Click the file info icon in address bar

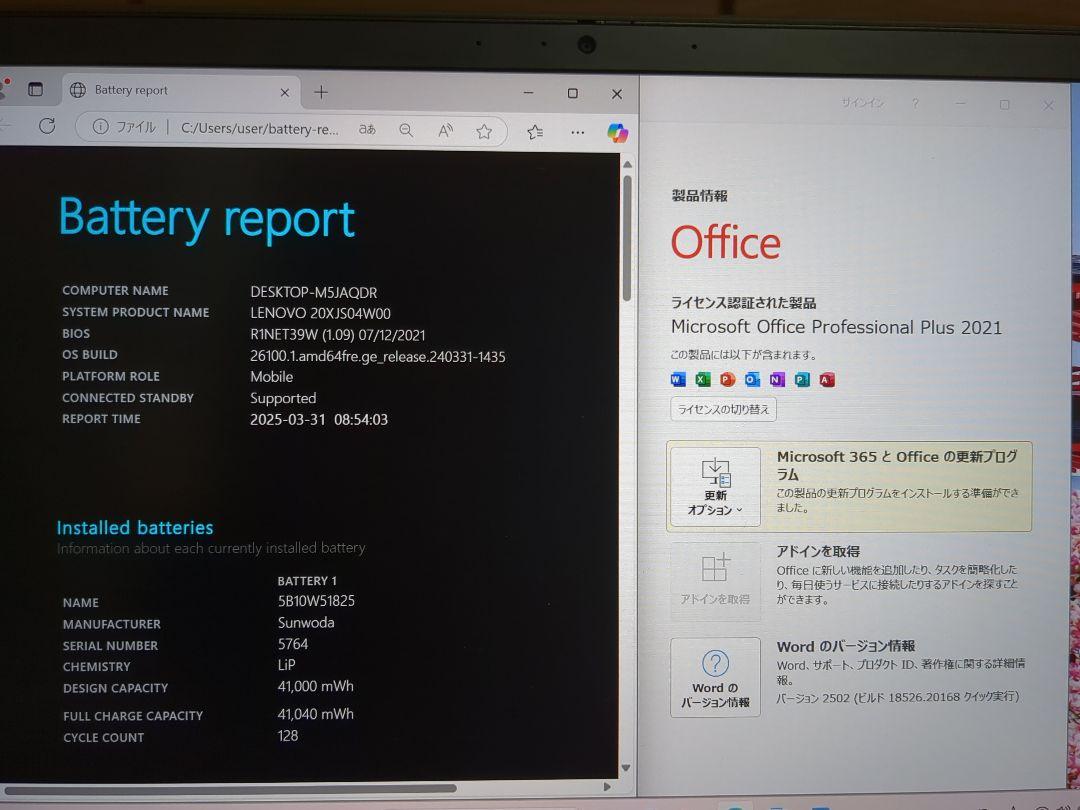[101, 127]
